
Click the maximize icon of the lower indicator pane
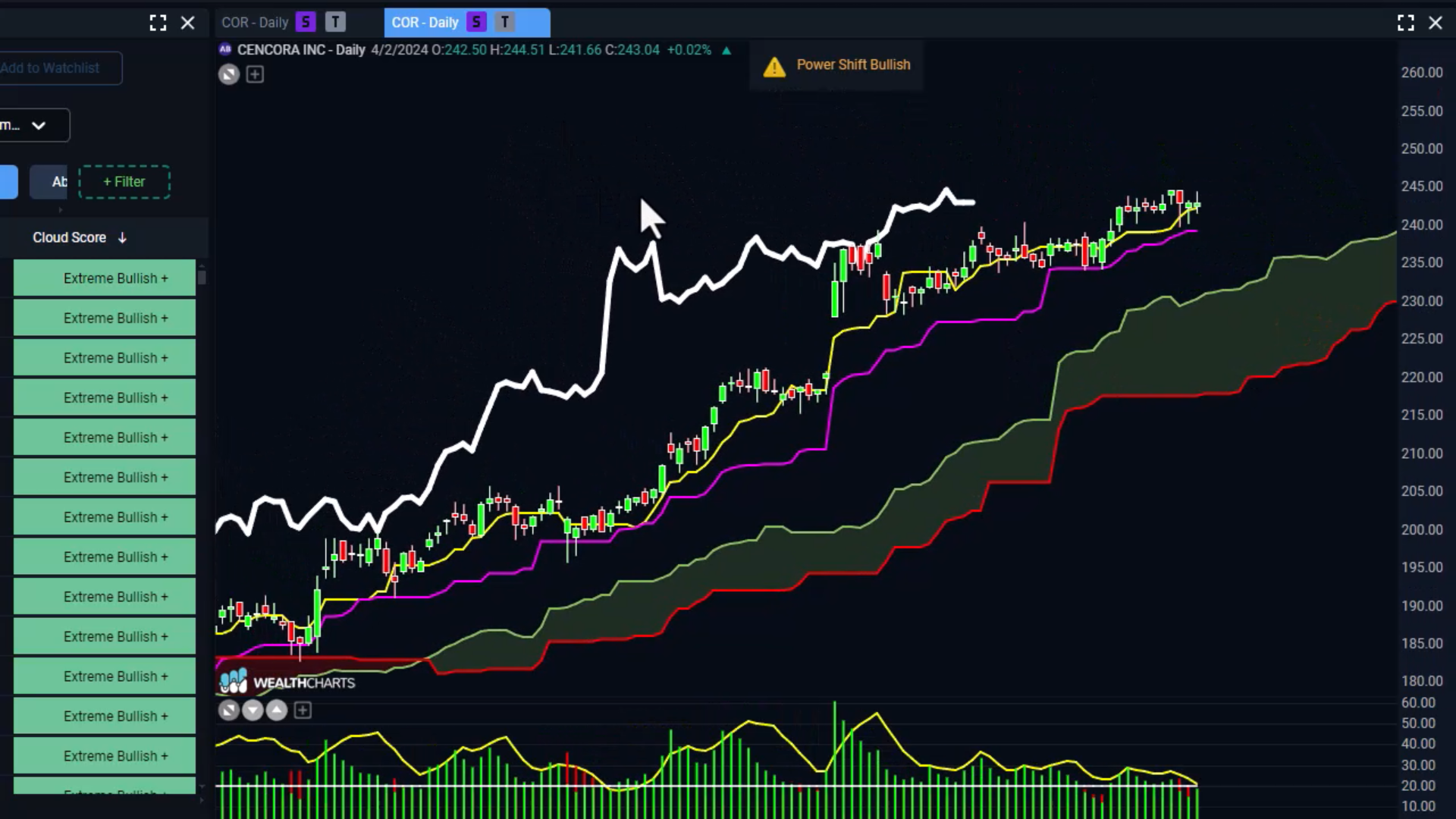tap(228, 711)
